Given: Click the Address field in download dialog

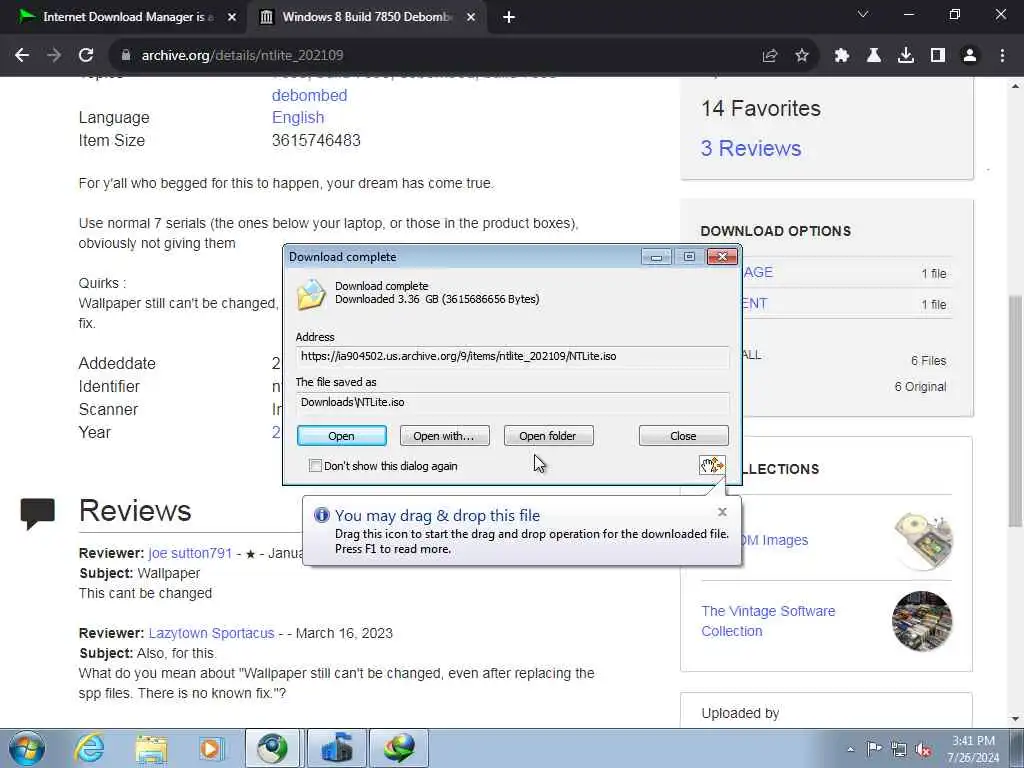Looking at the screenshot, I should [513, 357].
